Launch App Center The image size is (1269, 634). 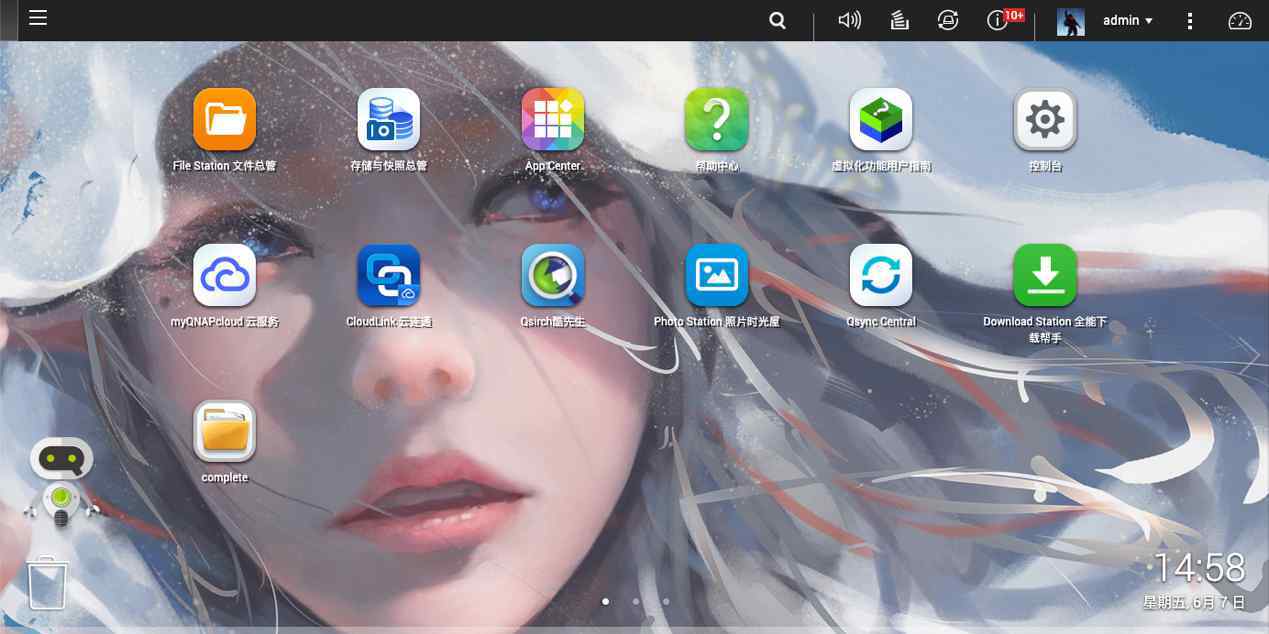tap(553, 119)
